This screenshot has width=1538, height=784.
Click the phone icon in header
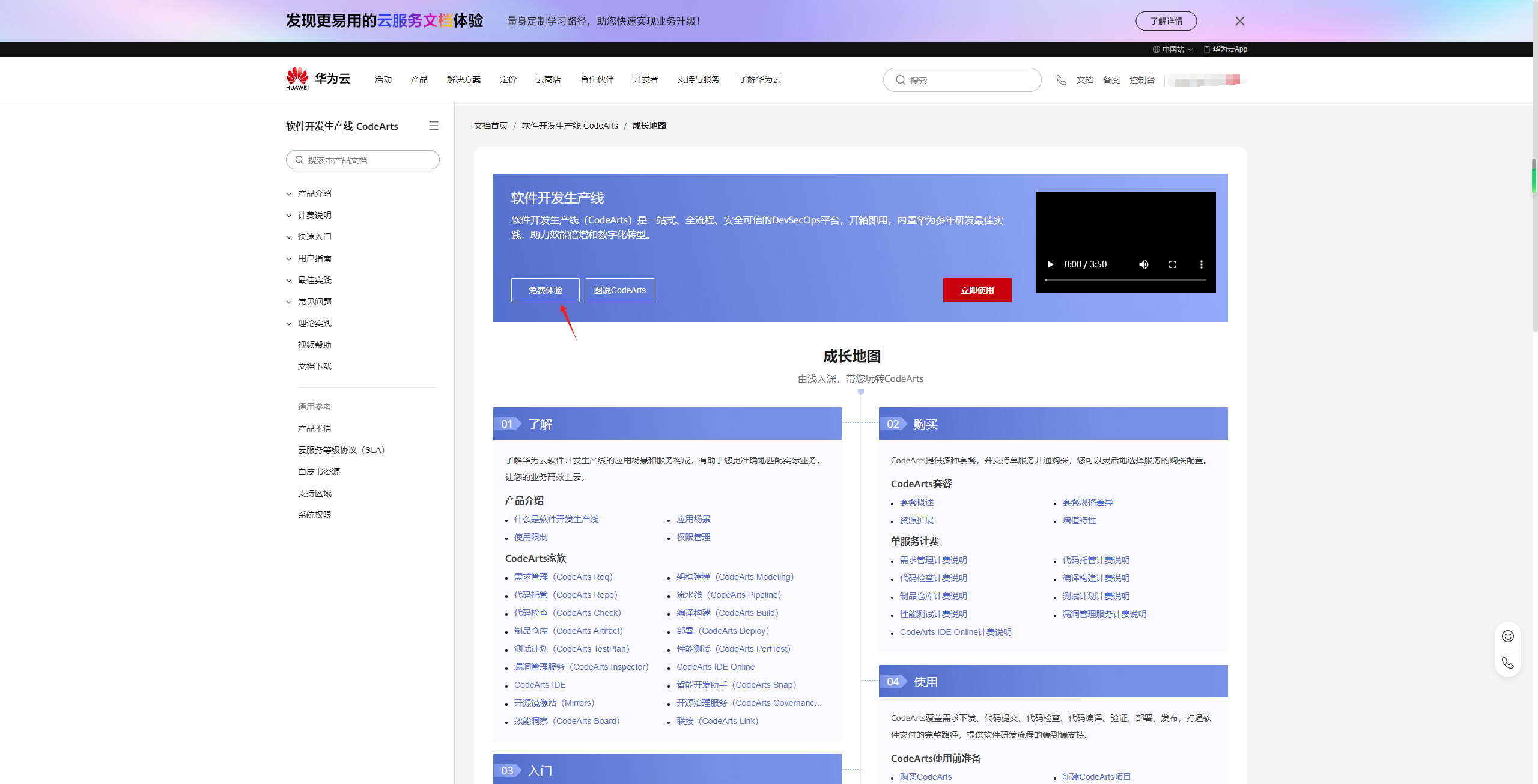point(1061,80)
